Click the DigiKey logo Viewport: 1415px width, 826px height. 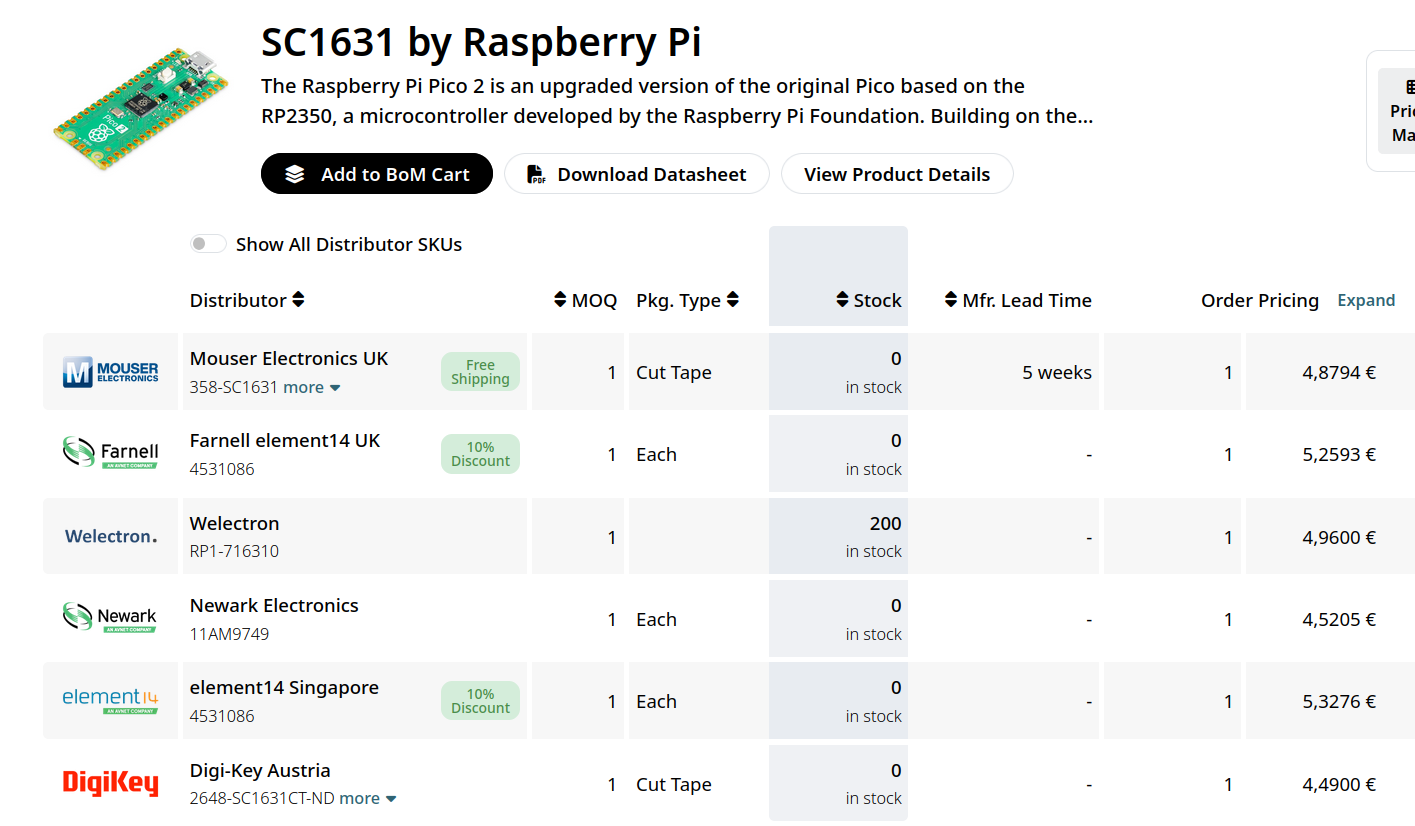(111, 782)
